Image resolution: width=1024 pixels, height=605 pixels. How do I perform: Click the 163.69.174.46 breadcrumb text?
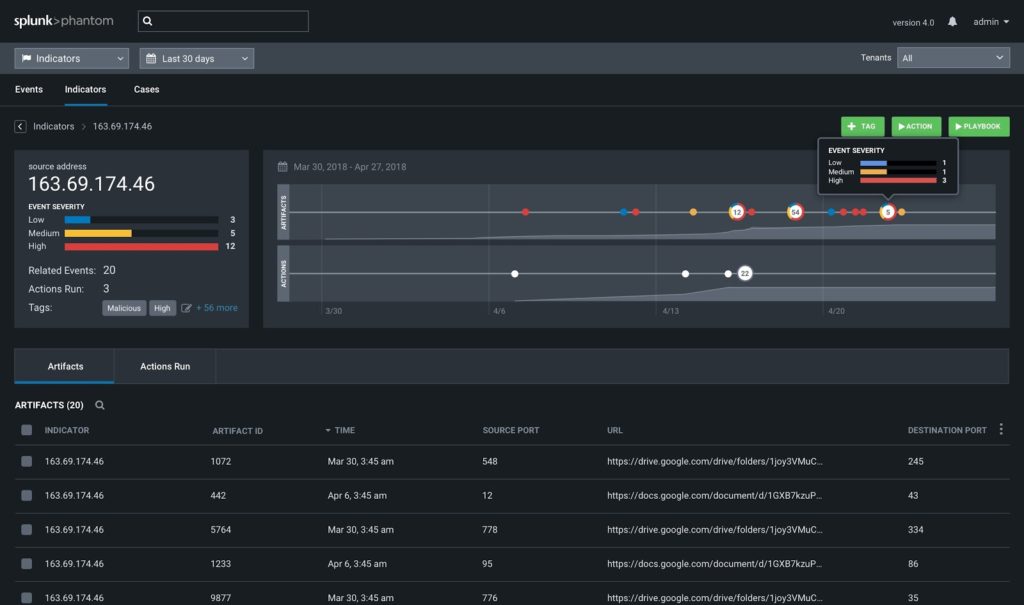pyautogui.click(x=122, y=126)
